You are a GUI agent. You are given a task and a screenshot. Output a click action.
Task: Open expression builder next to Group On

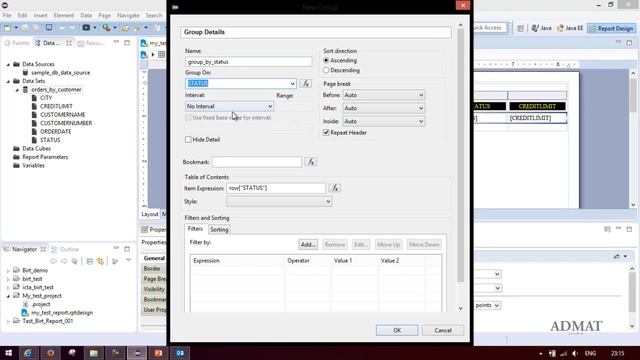tap(306, 83)
